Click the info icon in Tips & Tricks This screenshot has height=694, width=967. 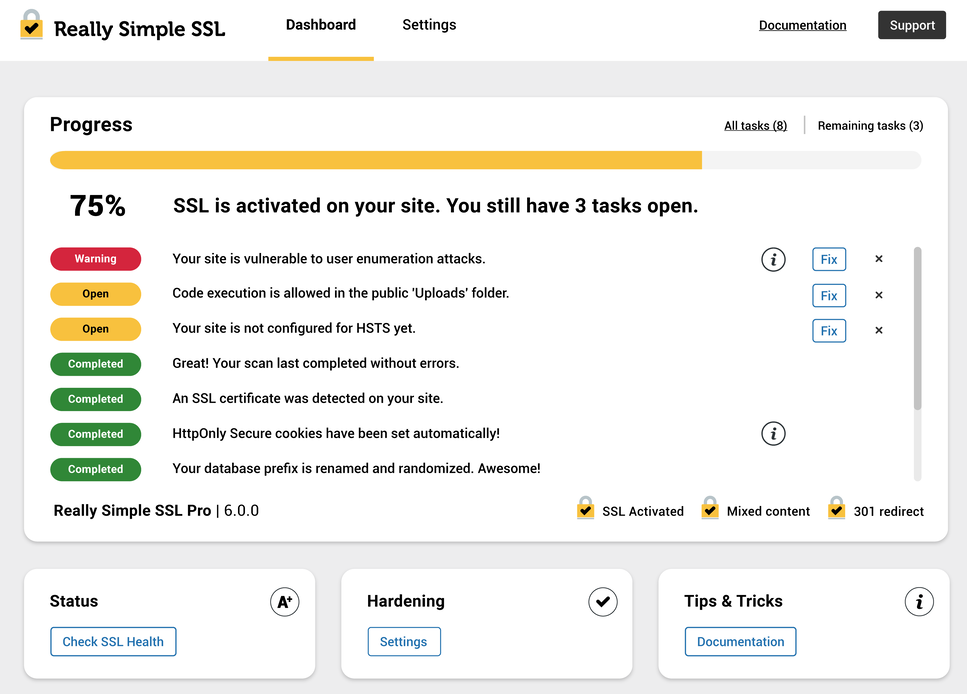pyautogui.click(x=919, y=602)
